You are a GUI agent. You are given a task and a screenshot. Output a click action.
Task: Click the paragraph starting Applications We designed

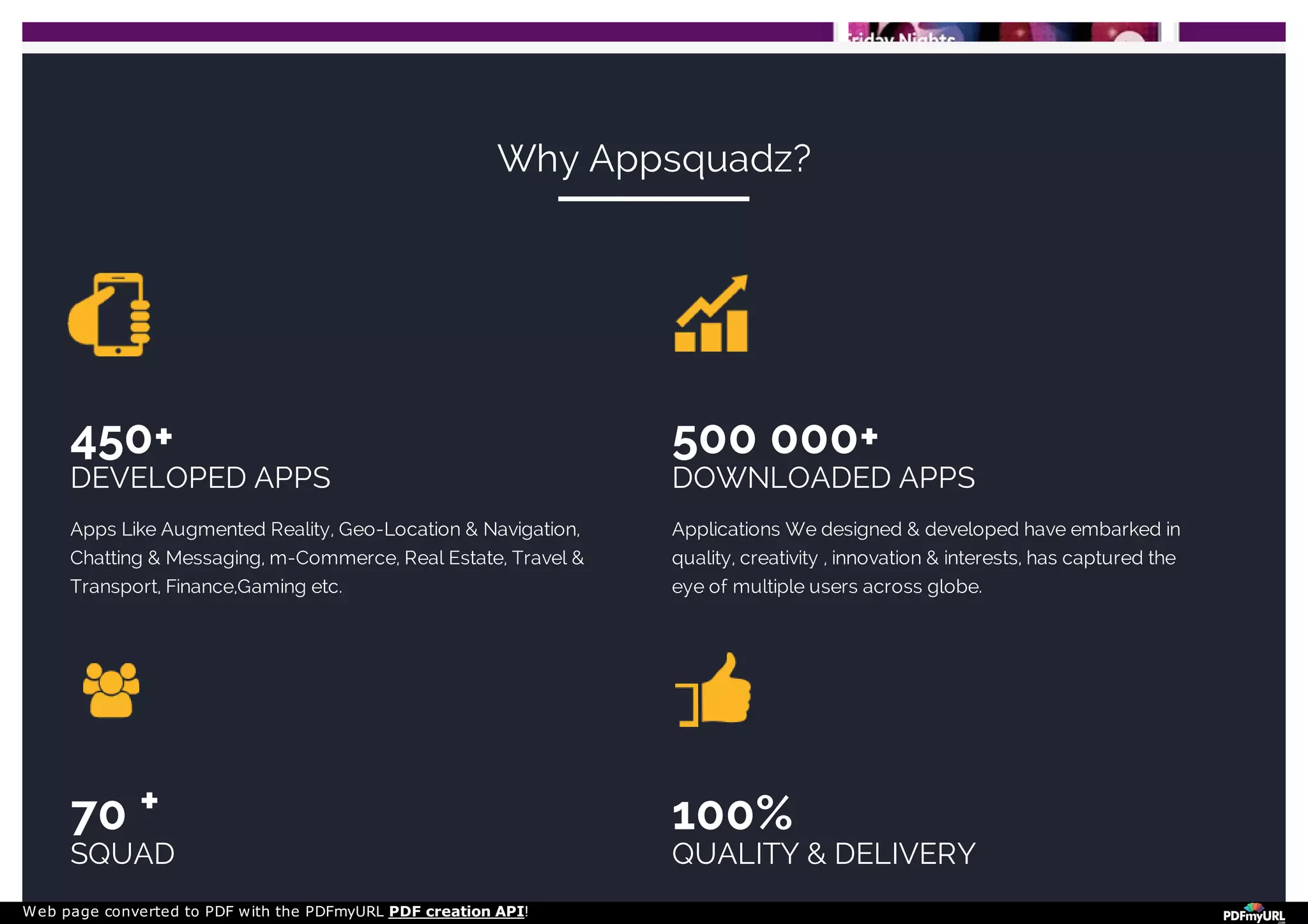926,557
